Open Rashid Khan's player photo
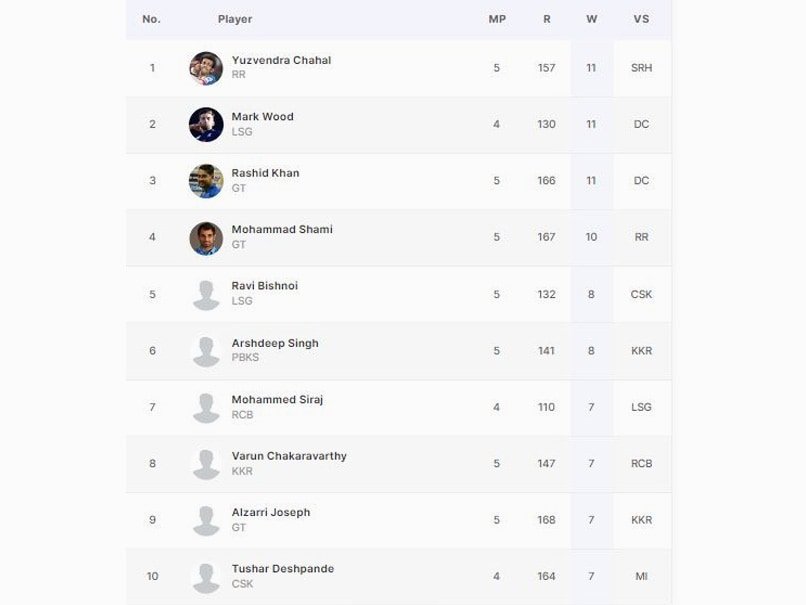 point(206,181)
